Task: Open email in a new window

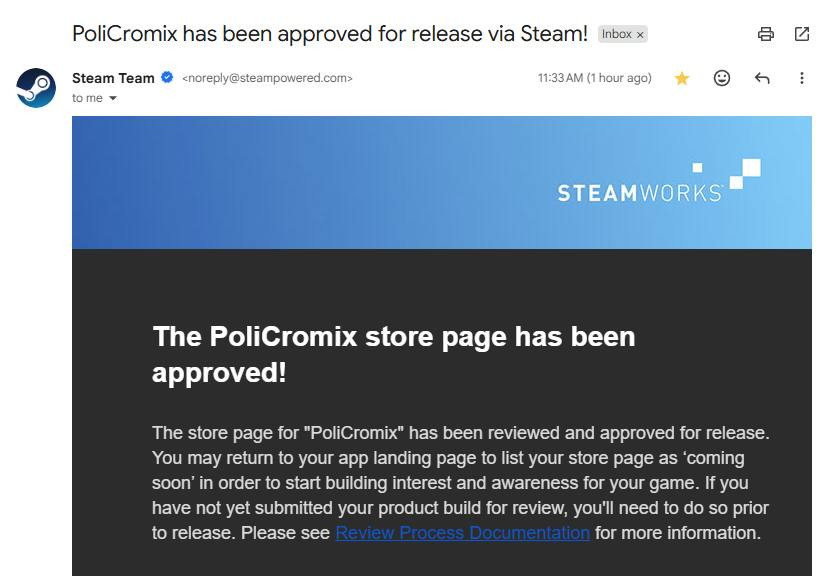Action: tap(802, 34)
